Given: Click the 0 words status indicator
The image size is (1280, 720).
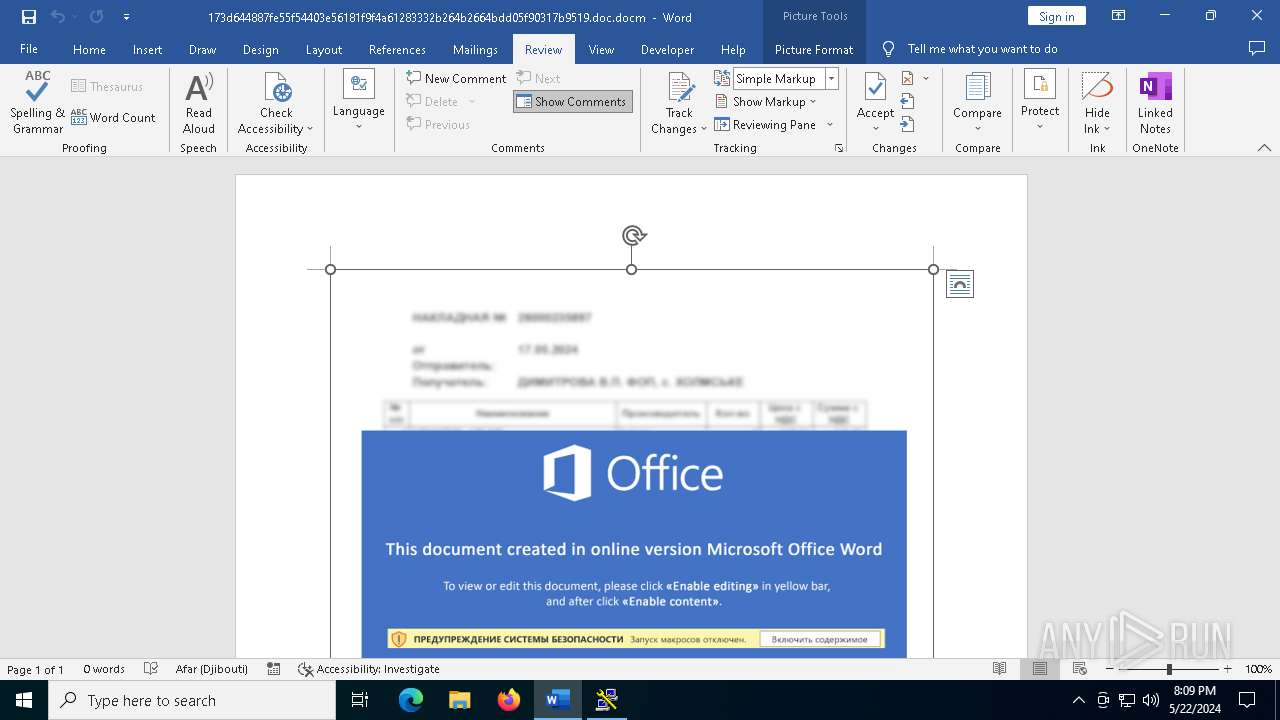Looking at the screenshot, I should coord(104,669).
